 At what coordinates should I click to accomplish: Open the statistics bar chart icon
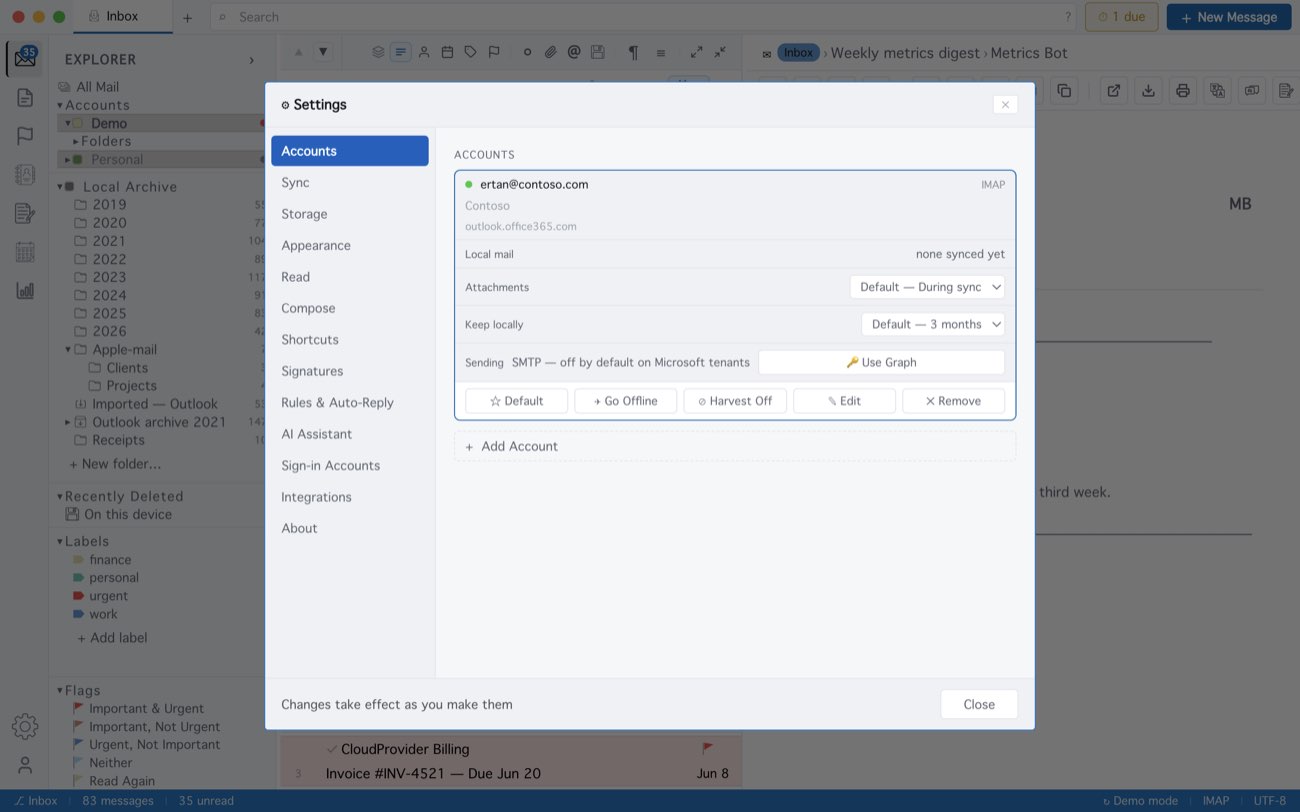point(25,291)
